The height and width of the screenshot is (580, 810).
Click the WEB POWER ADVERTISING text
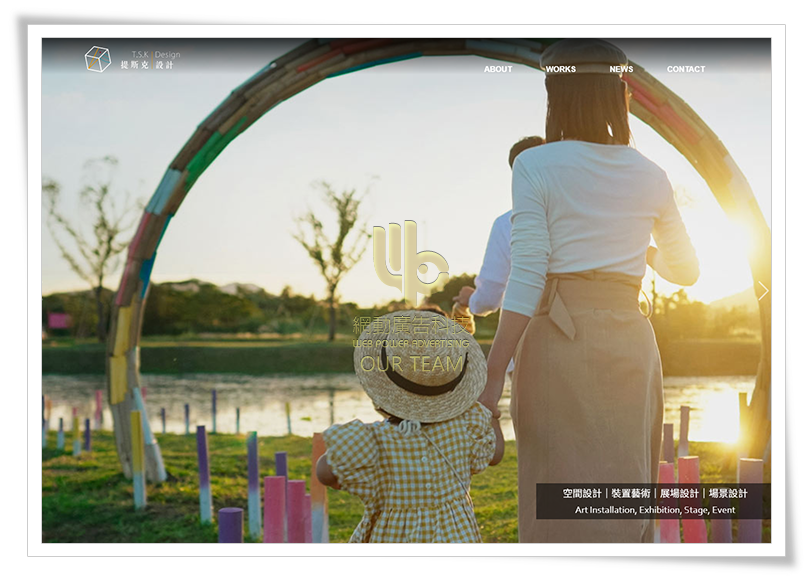click(411, 344)
